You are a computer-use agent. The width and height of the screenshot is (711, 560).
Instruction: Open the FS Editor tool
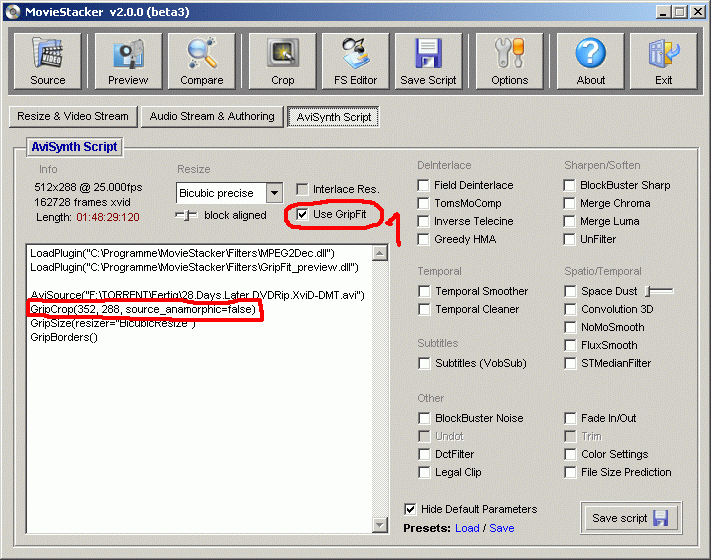point(356,61)
